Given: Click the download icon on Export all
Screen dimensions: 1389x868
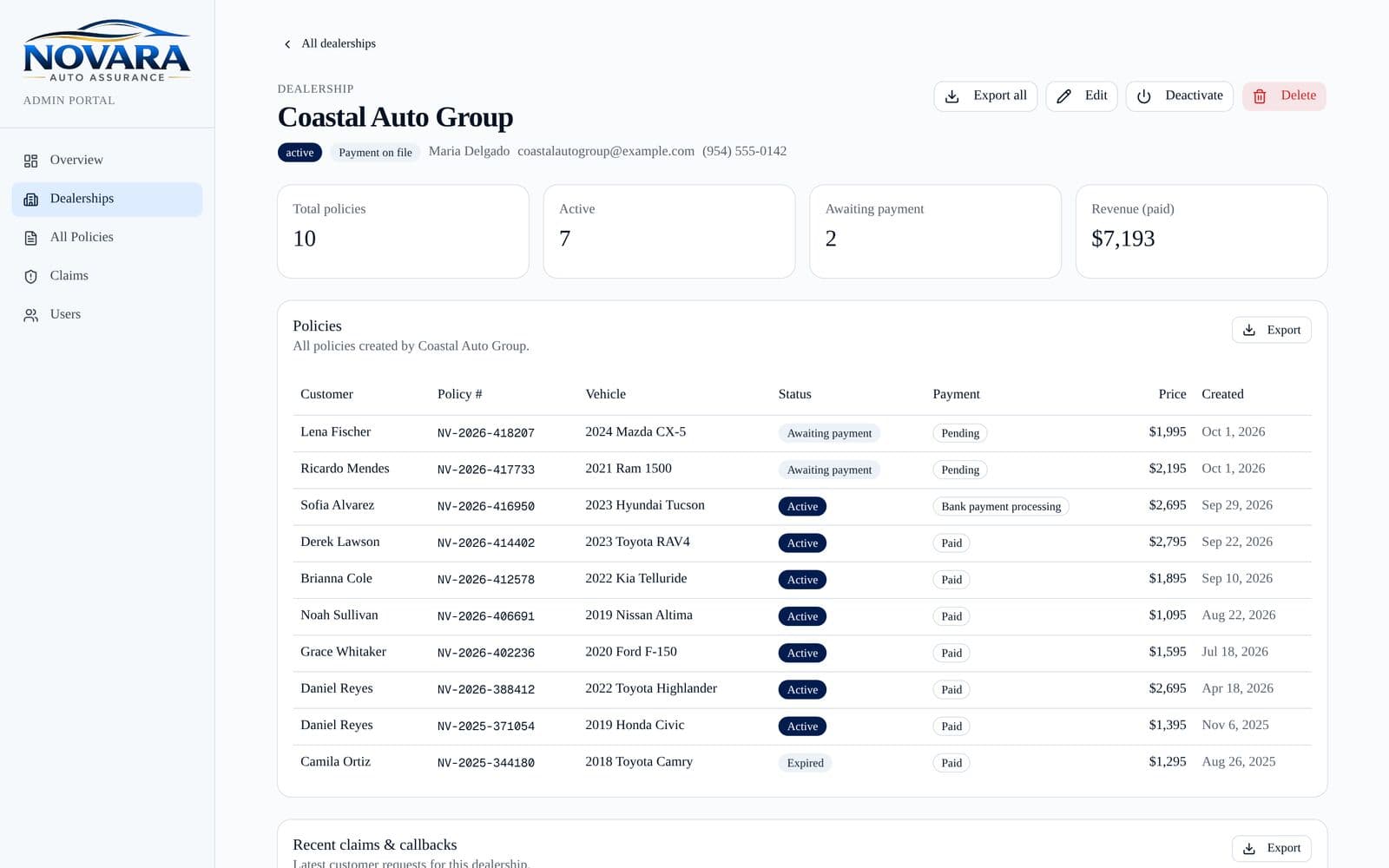Looking at the screenshot, I should [x=952, y=96].
